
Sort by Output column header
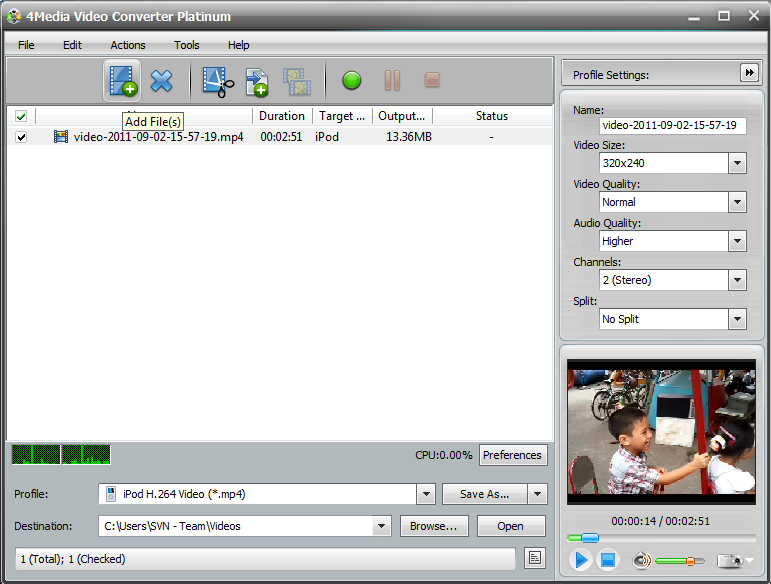[x=402, y=116]
